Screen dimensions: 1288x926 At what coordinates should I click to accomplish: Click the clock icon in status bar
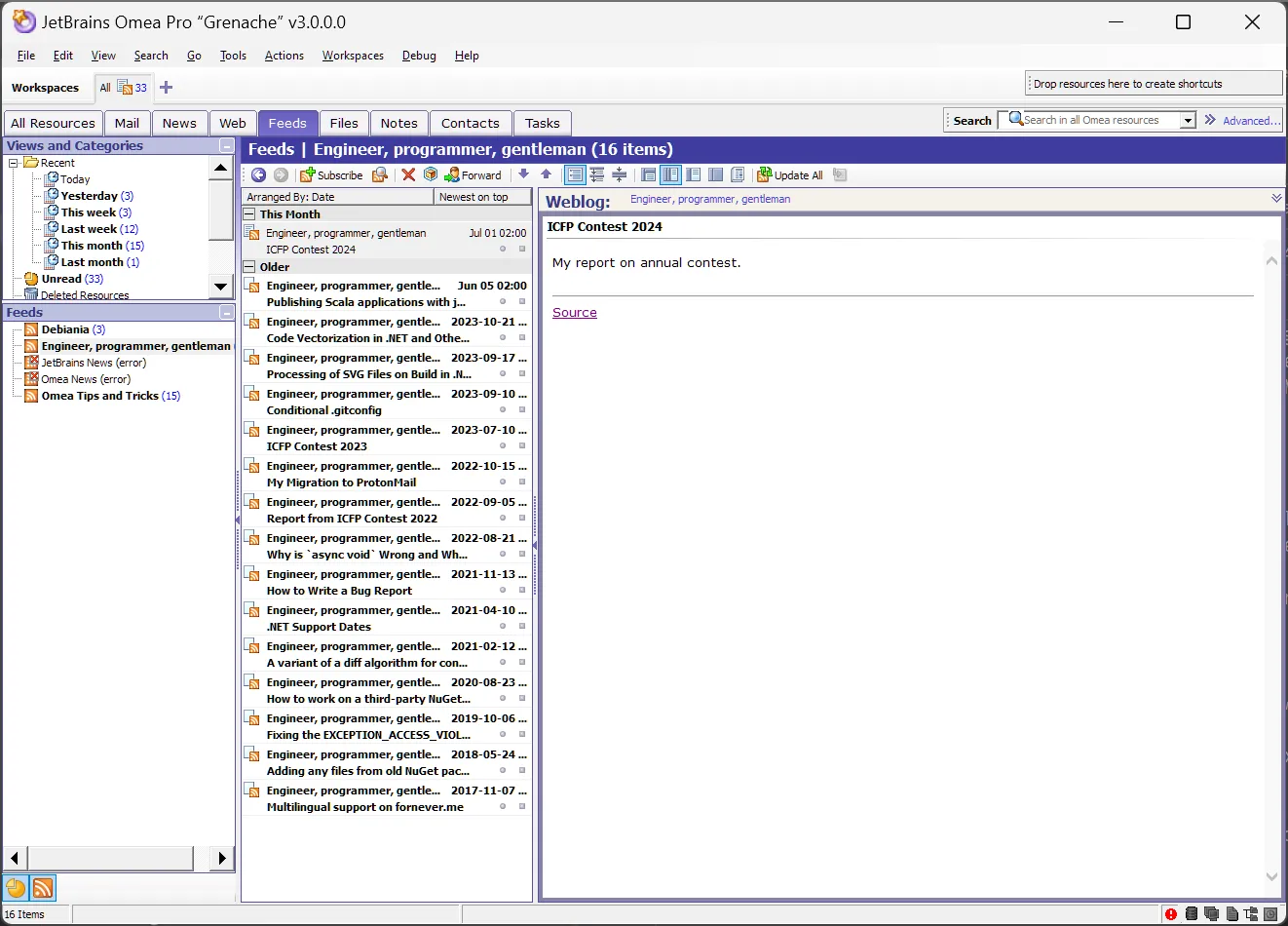coord(1270,914)
